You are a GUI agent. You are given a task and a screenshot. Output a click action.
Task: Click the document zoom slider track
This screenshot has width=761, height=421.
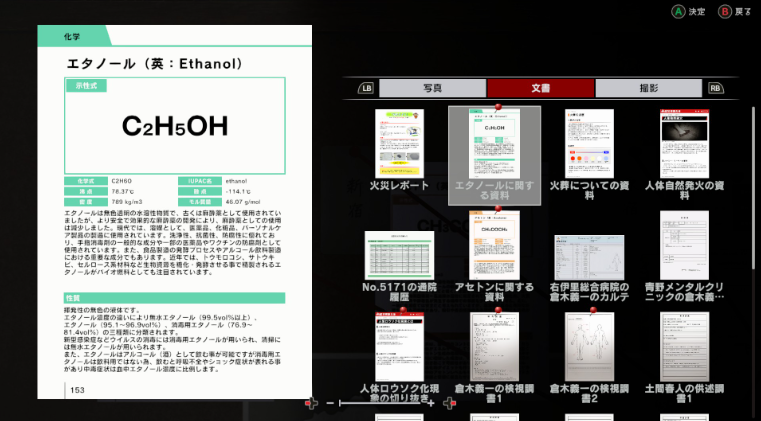[x=380, y=403]
